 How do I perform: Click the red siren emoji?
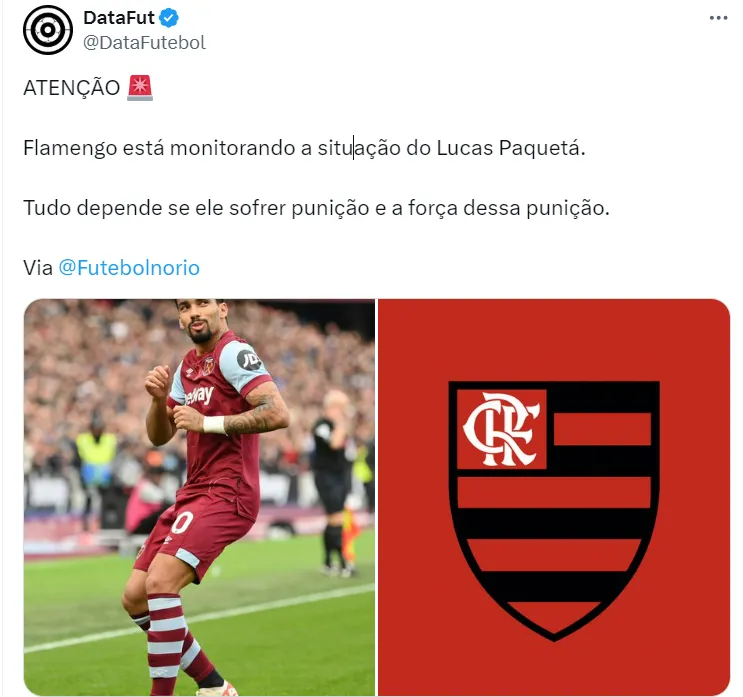pyautogui.click(x=140, y=88)
